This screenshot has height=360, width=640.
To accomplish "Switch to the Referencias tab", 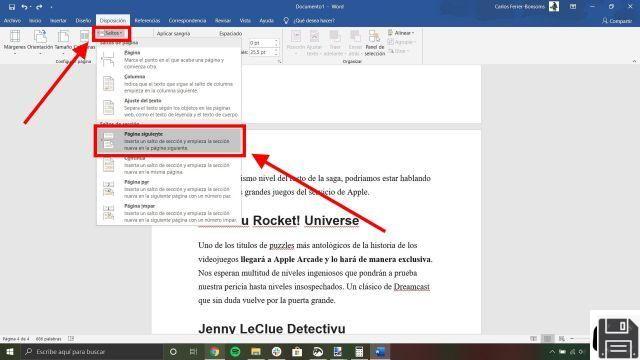I will pyautogui.click(x=147, y=20).
